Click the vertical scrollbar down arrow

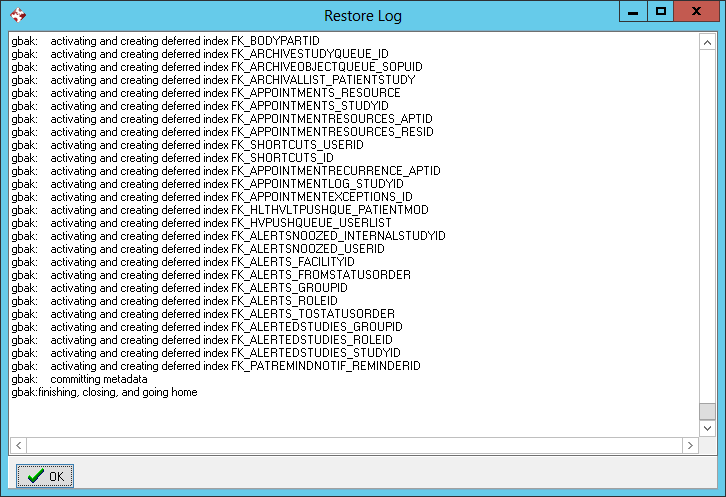click(x=707, y=427)
